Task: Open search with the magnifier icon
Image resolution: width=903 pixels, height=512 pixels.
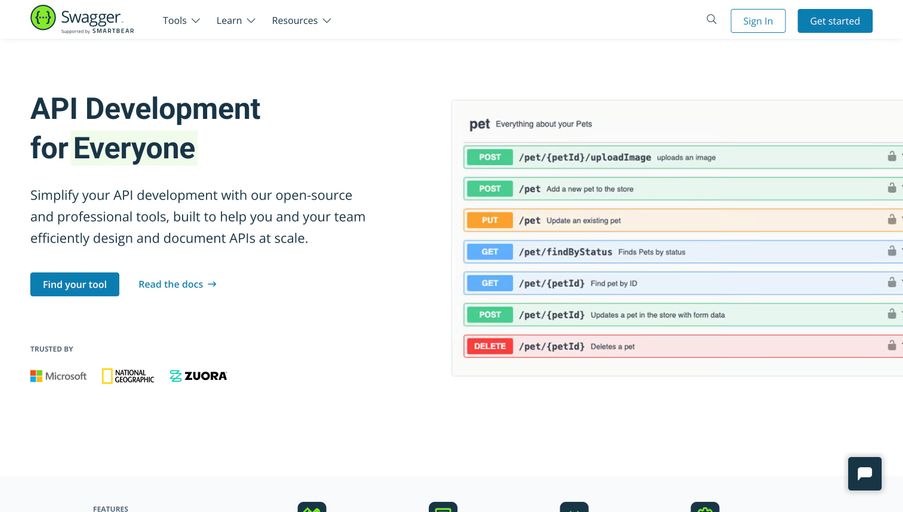Action: click(711, 19)
